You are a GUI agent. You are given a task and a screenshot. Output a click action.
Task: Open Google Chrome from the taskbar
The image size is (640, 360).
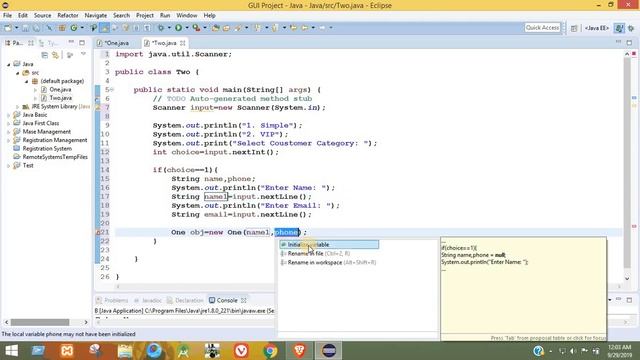point(270,351)
